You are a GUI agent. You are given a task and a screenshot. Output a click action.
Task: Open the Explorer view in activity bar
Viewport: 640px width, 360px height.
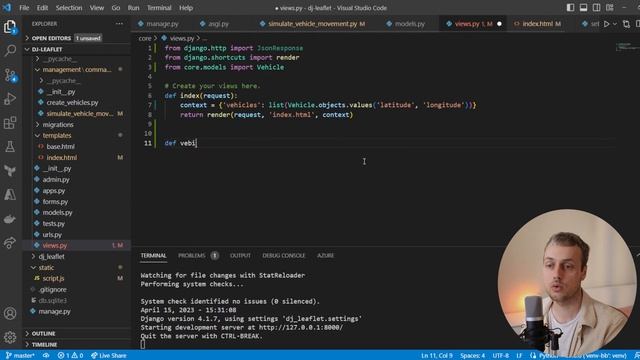coord(10,27)
